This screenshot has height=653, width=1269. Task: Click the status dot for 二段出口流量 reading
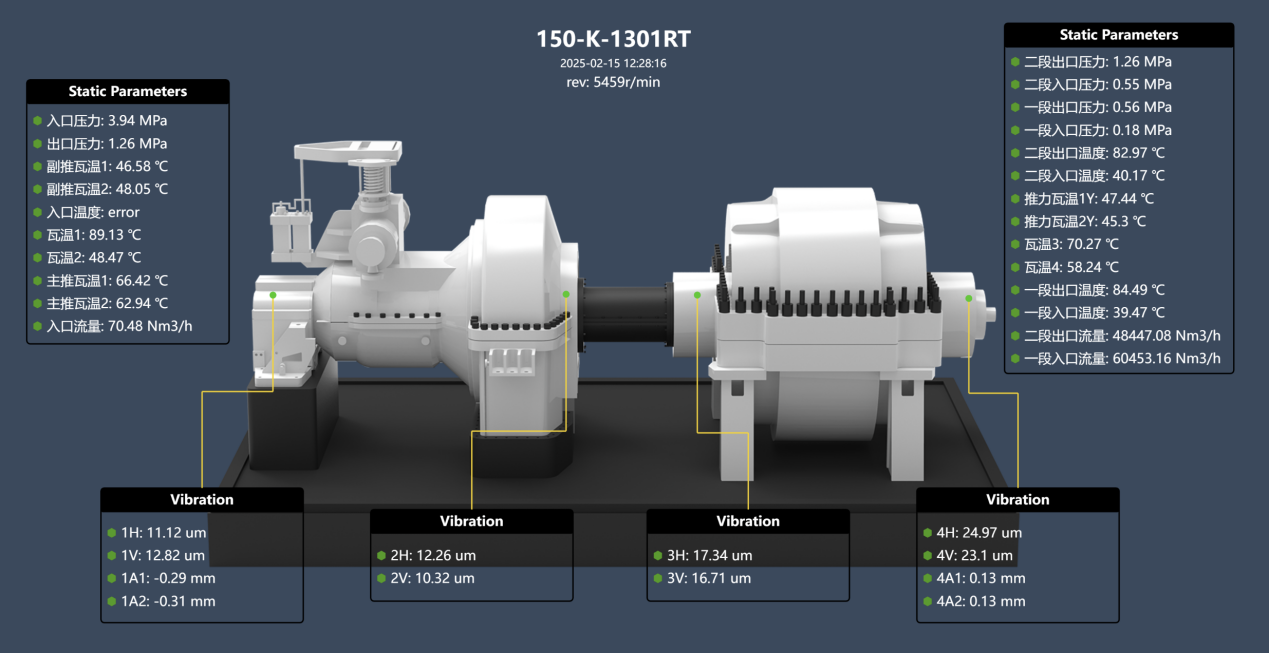tap(1016, 336)
